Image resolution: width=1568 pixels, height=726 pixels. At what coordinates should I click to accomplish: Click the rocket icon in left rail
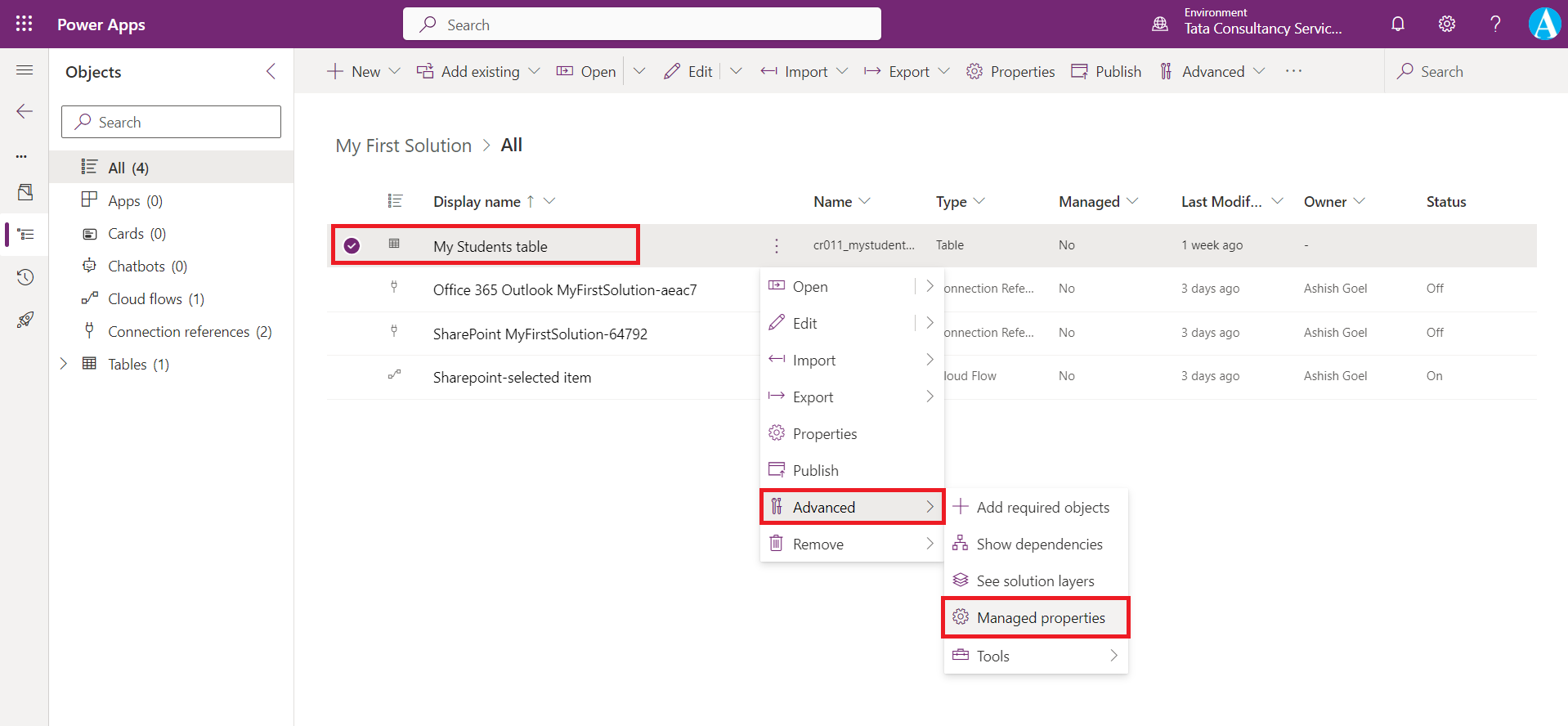click(25, 320)
